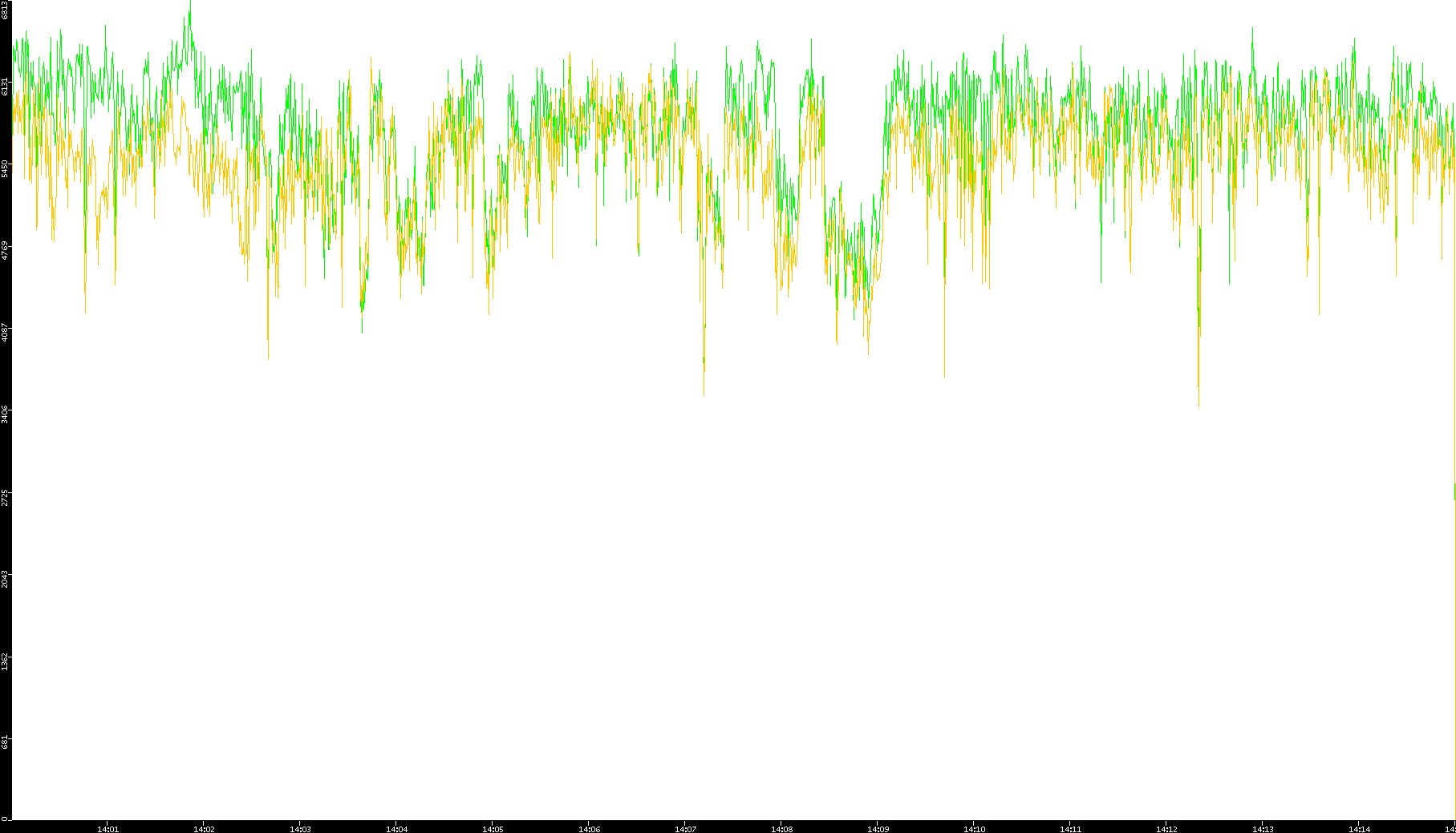This screenshot has height=833, width=1456.
Task: Jump to the 14:07 time marker
Action: pos(685,829)
